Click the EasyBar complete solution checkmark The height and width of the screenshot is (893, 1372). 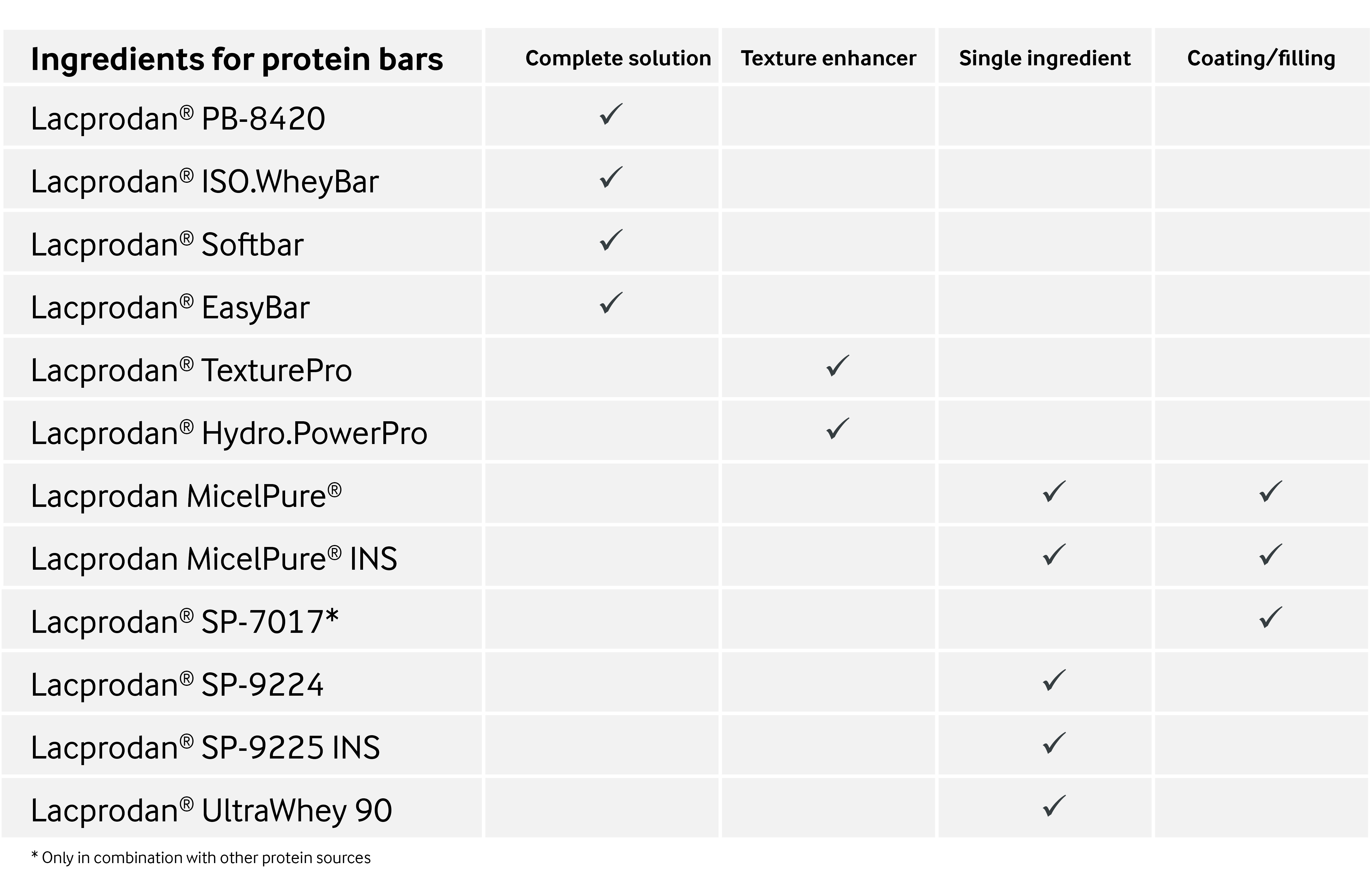click(611, 303)
